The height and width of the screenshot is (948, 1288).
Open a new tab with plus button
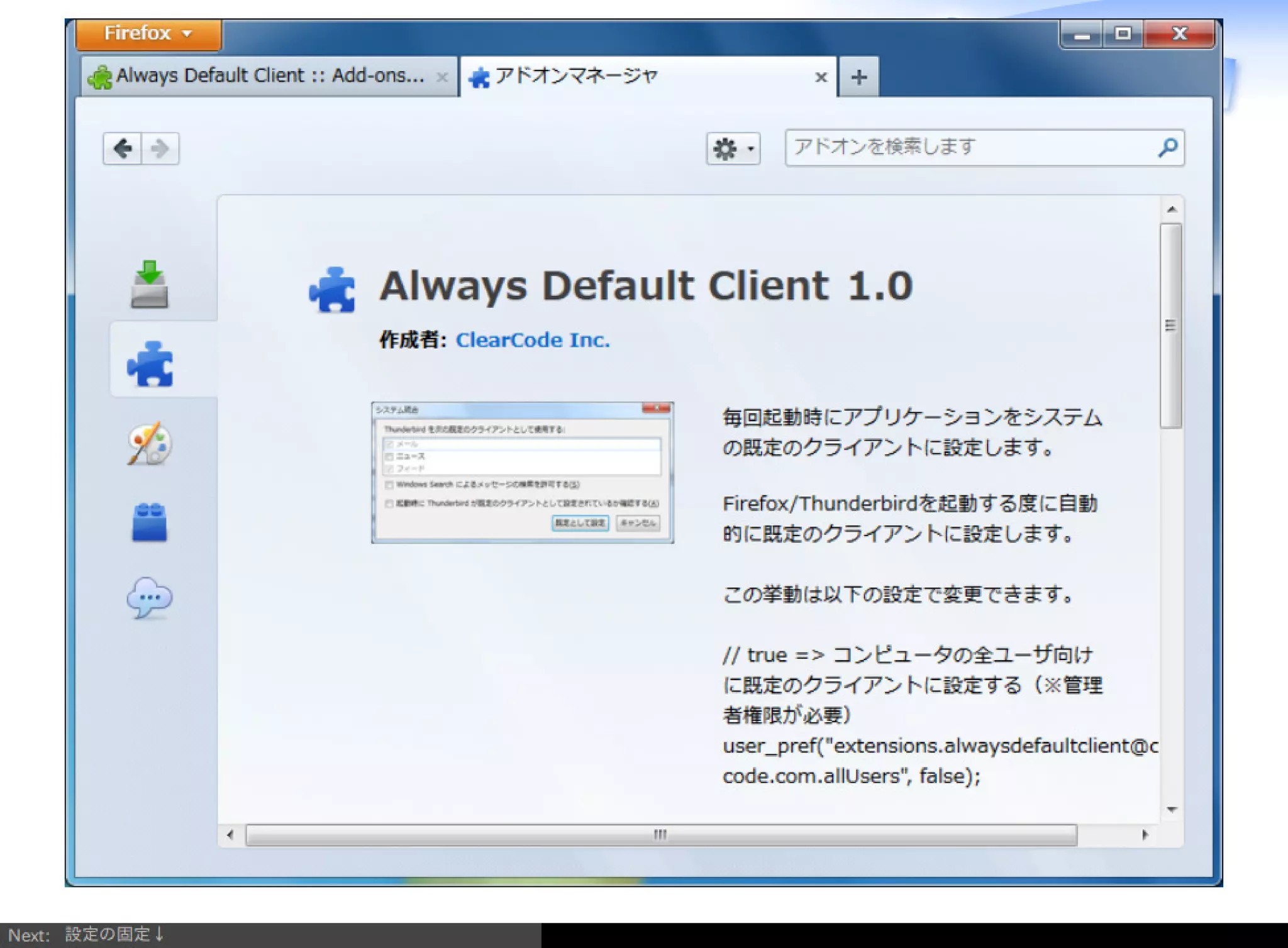(x=859, y=77)
